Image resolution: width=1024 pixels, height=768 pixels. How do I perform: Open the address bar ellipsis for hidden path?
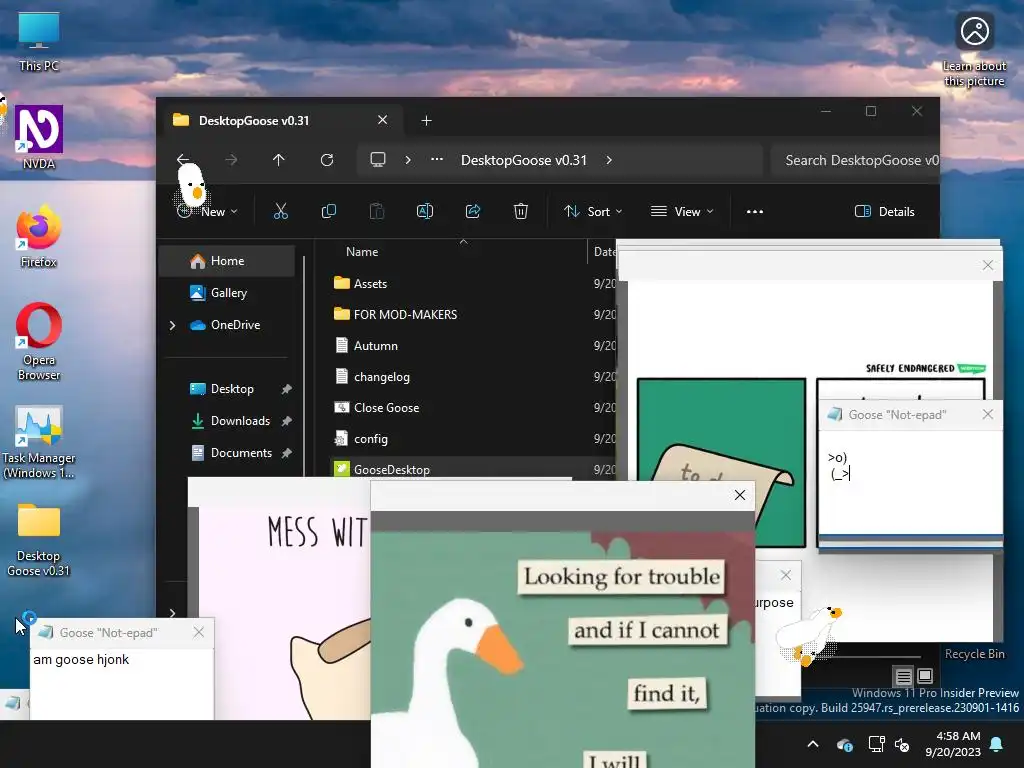click(x=437, y=159)
